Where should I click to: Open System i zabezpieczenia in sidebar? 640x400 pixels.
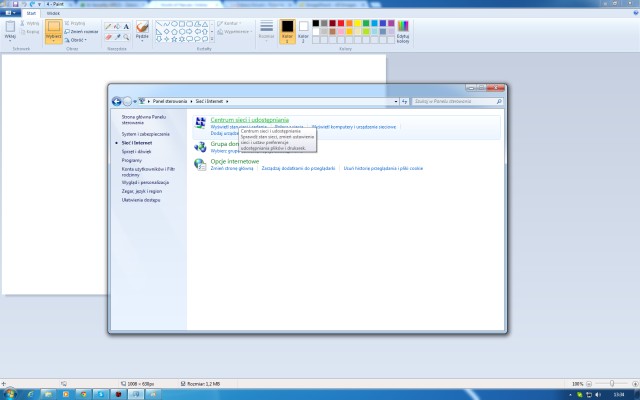click(145, 134)
